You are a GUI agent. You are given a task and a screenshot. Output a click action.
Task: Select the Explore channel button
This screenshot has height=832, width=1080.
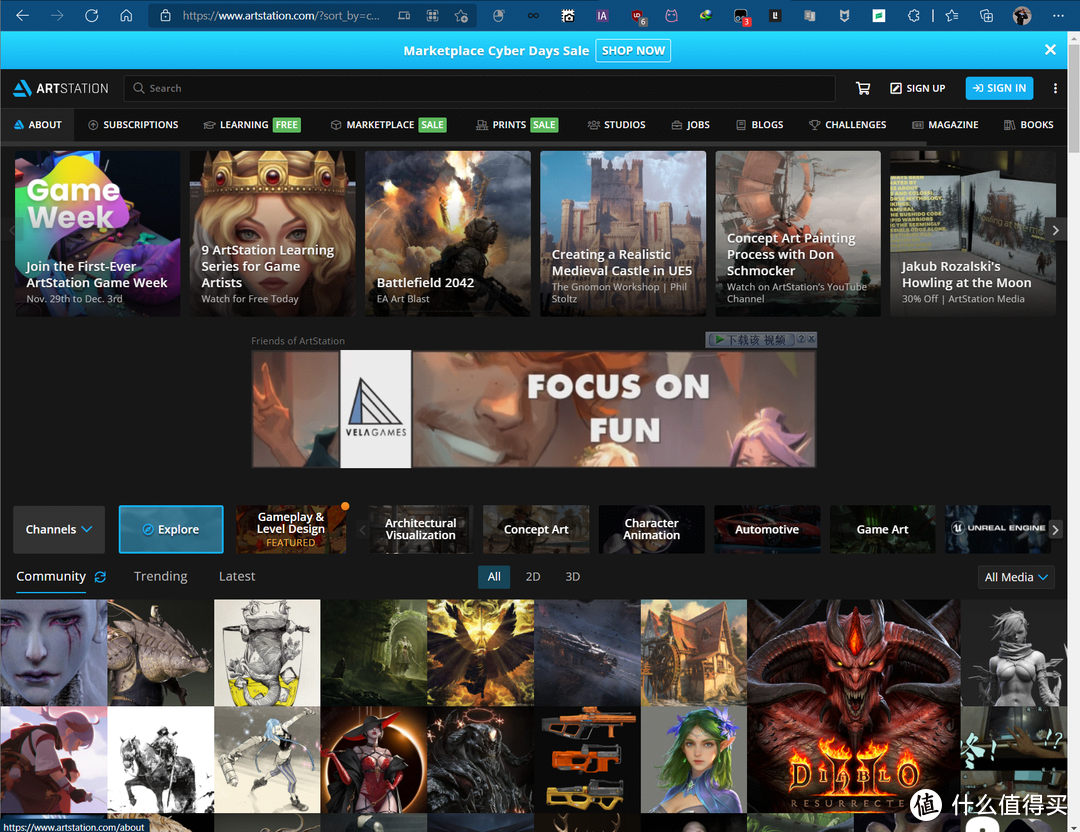(x=171, y=529)
